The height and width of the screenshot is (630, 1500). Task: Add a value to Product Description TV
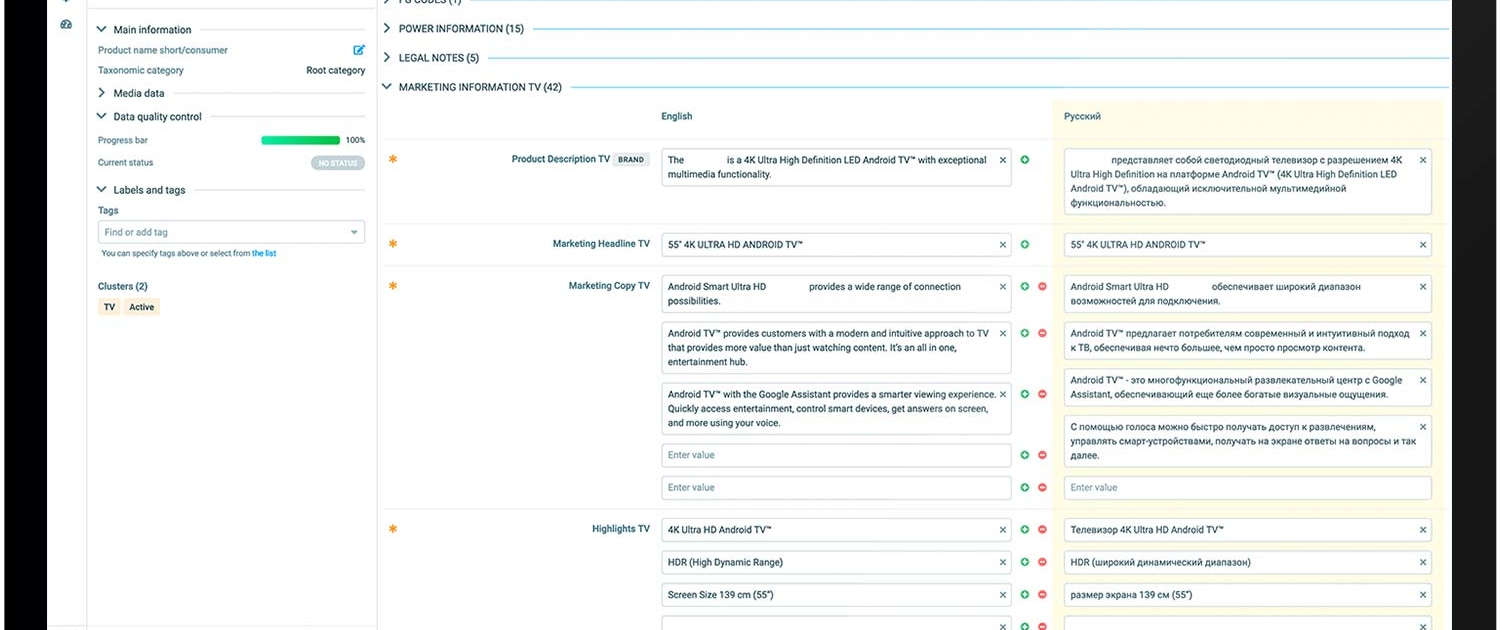click(1025, 160)
